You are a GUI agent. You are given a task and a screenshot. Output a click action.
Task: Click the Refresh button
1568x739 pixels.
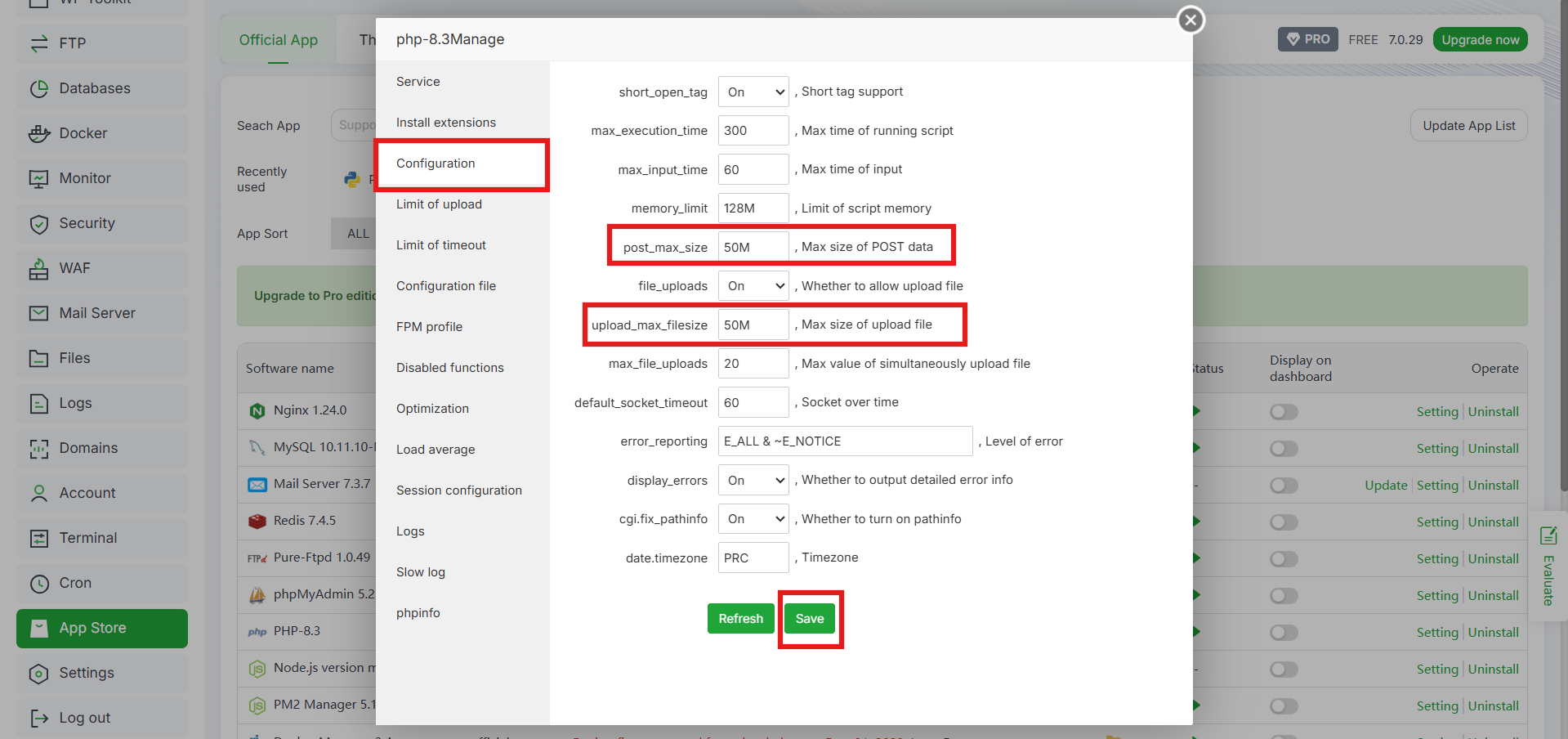point(741,619)
